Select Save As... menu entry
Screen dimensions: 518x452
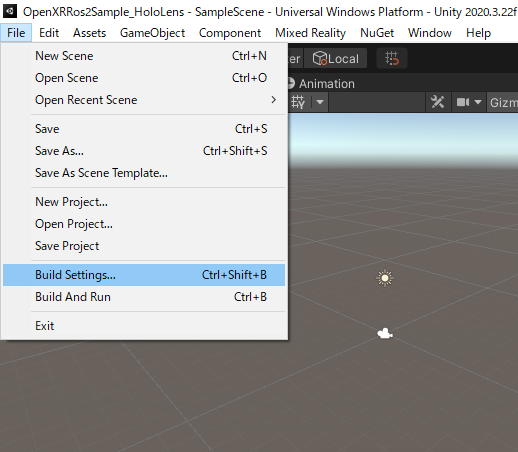pos(144,151)
